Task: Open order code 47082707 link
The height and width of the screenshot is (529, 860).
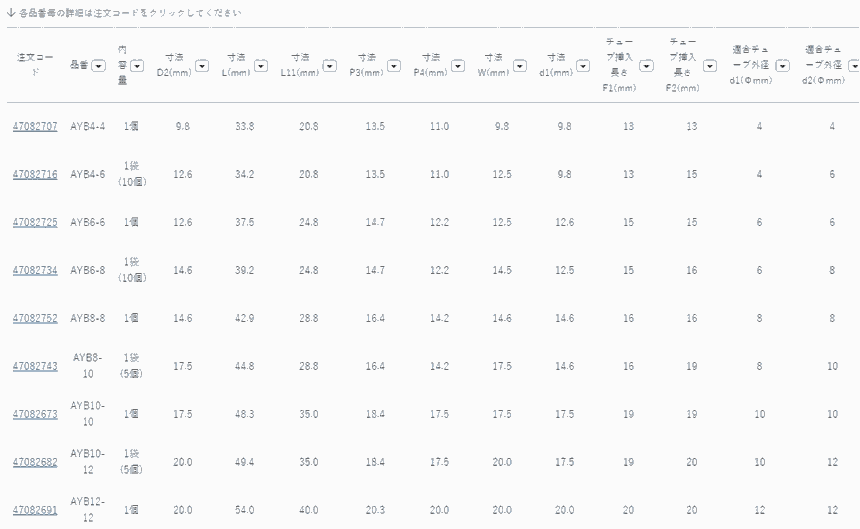Action: pyautogui.click(x=35, y=126)
